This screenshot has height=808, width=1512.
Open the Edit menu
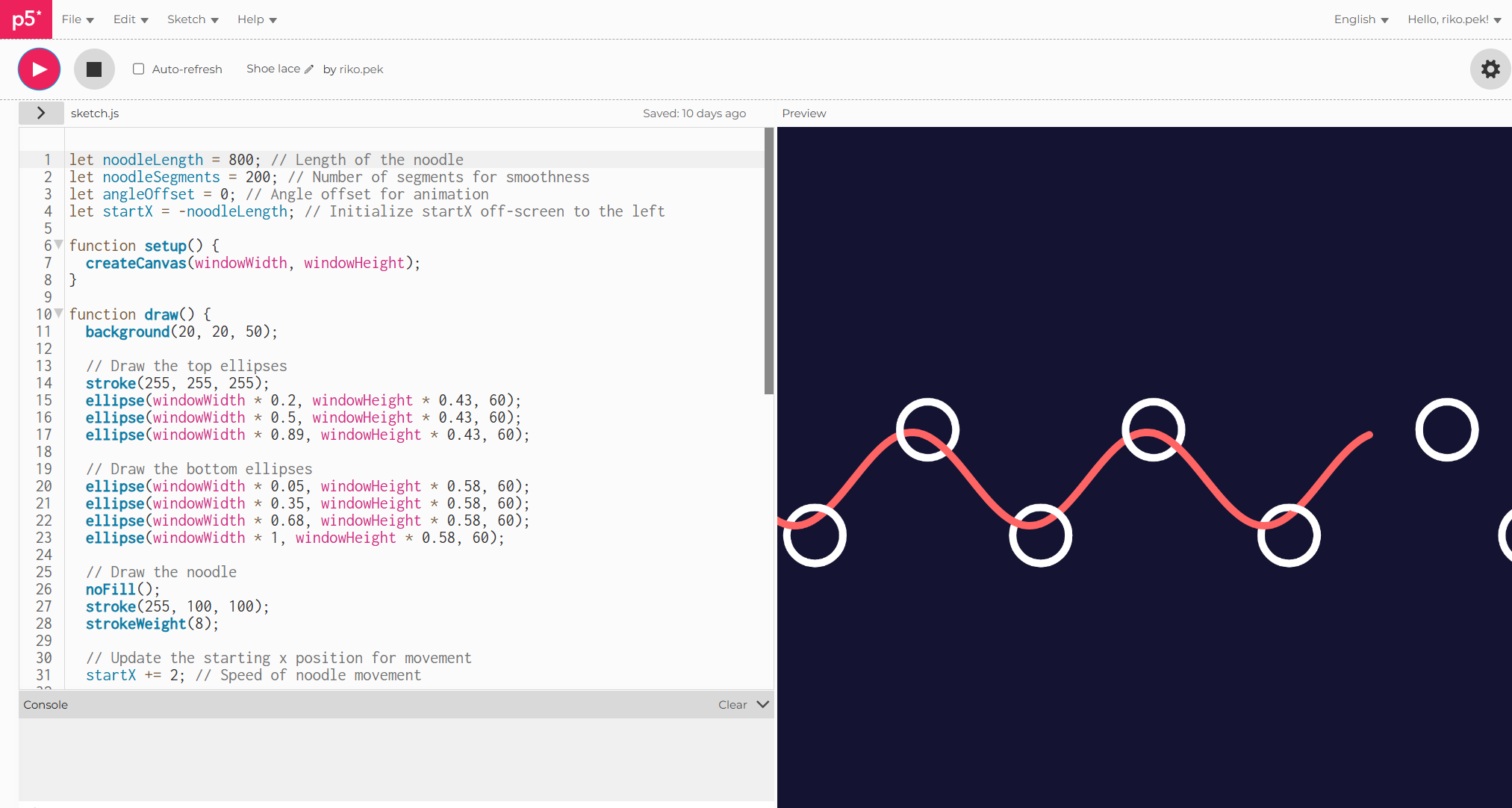click(131, 19)
